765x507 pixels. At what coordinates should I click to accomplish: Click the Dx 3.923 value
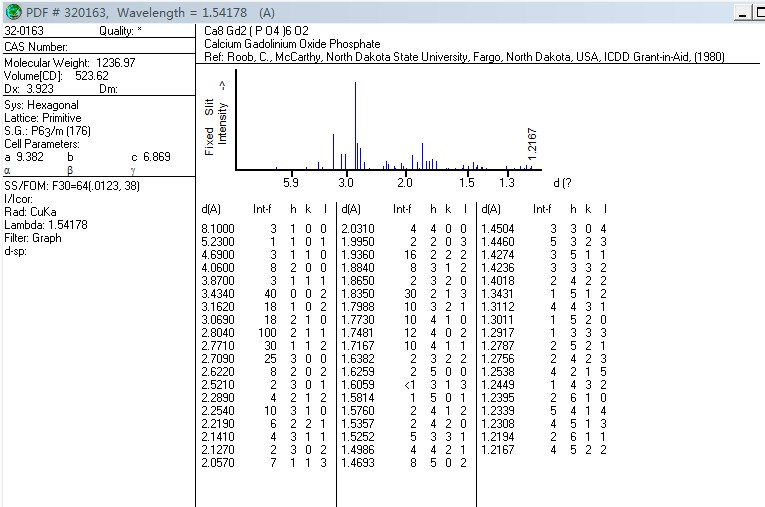(x=29, y=89)
